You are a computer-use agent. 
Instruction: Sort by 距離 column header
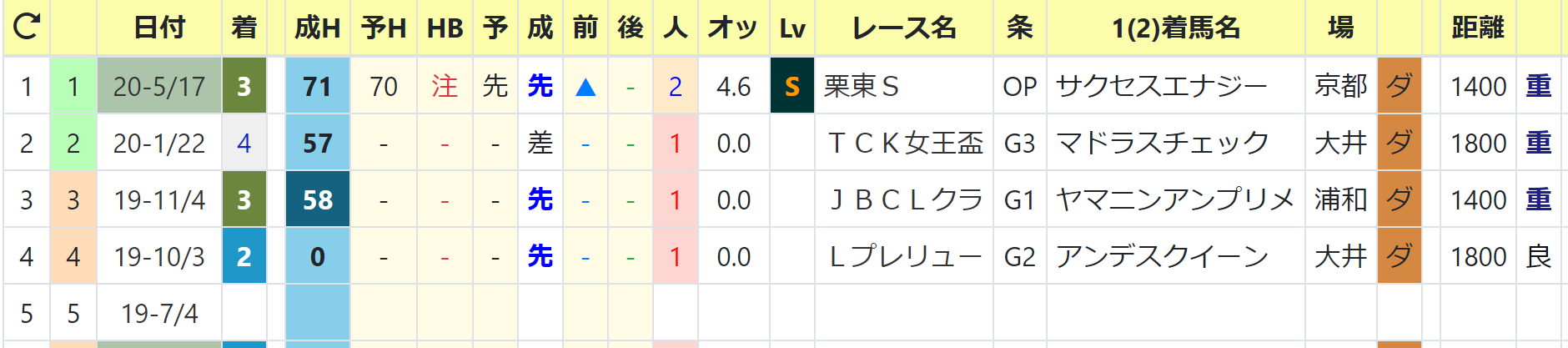[1478, 28]
